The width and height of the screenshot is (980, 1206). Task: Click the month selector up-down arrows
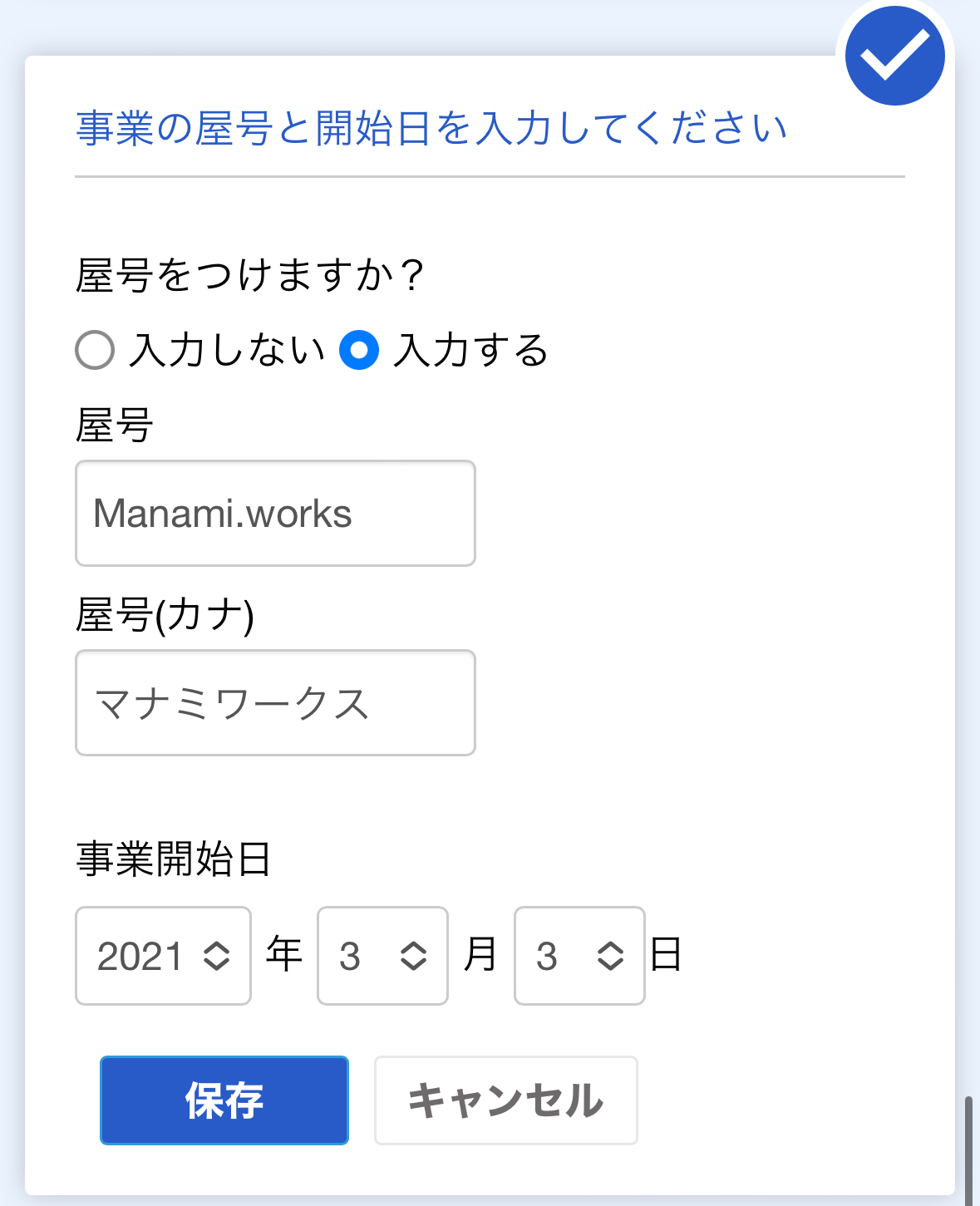(x=414, y=956)
